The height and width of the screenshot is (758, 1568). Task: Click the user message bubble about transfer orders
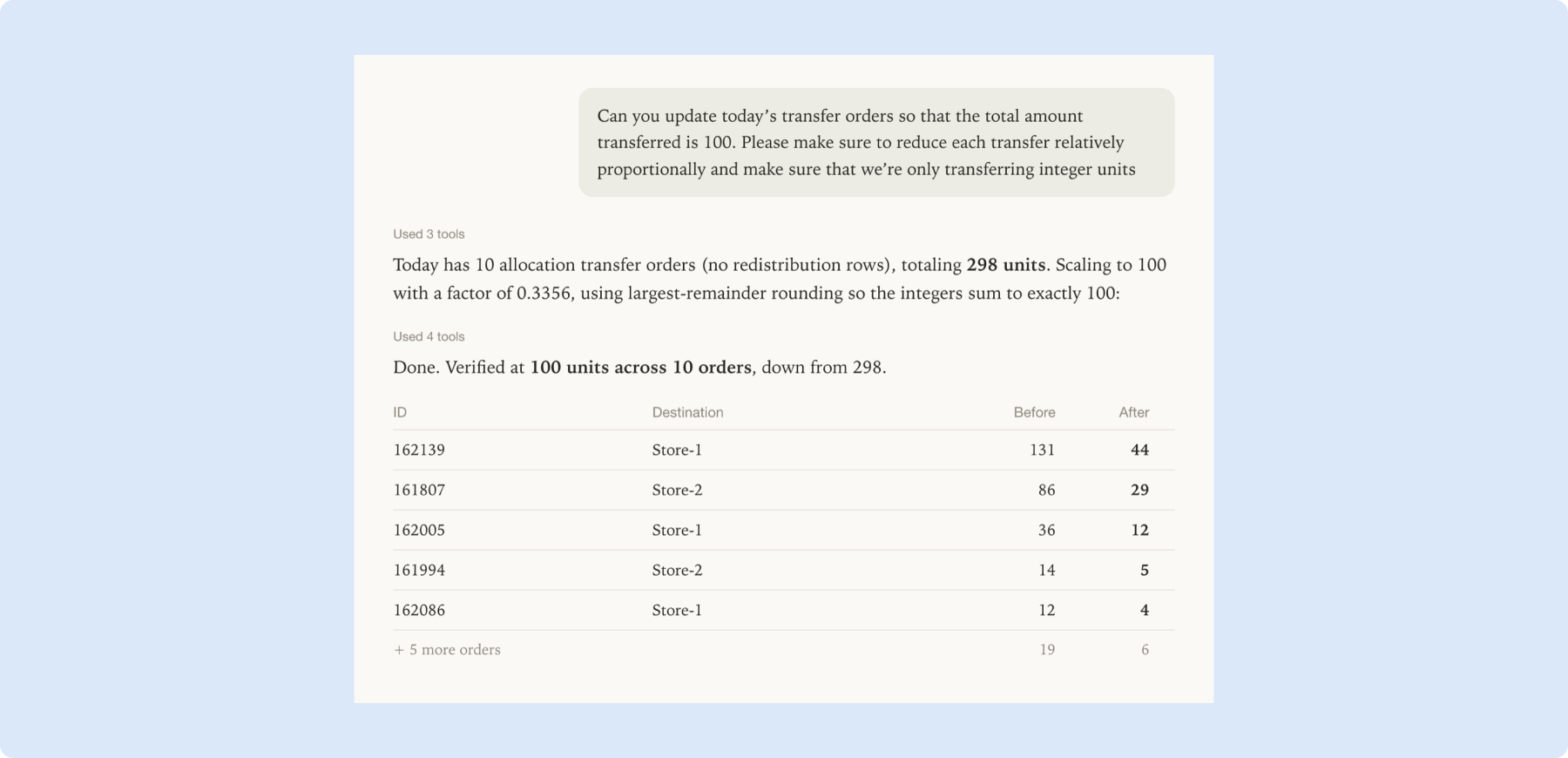(x=876, y=142)
